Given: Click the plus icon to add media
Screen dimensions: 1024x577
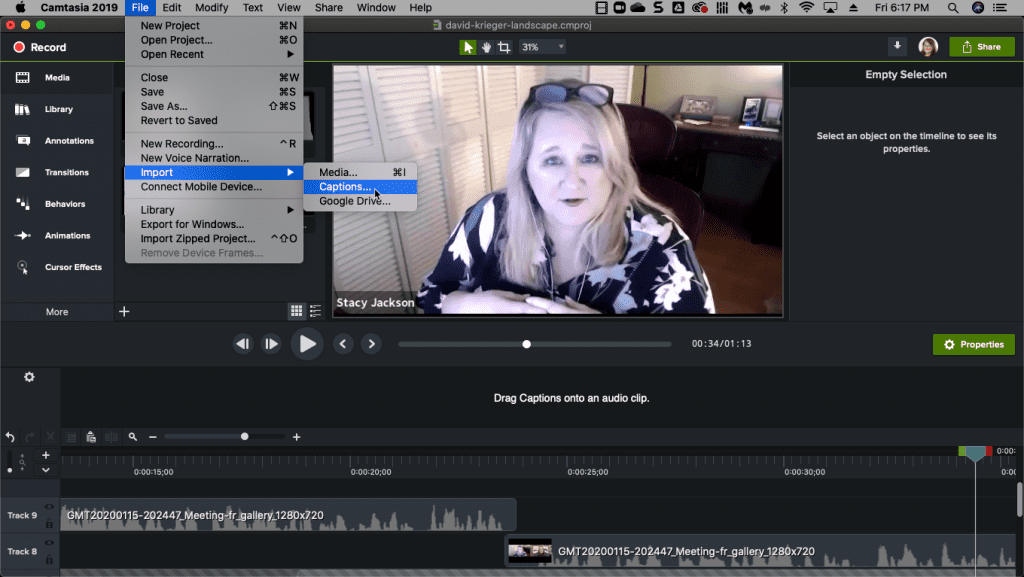Looking at the screenshot, I should [x=124, y=311].
